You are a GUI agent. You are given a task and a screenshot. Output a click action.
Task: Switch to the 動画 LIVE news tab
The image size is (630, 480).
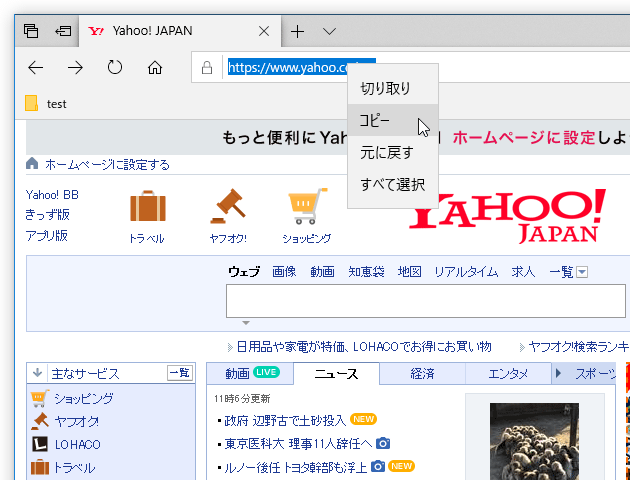[x=250, y=374]
